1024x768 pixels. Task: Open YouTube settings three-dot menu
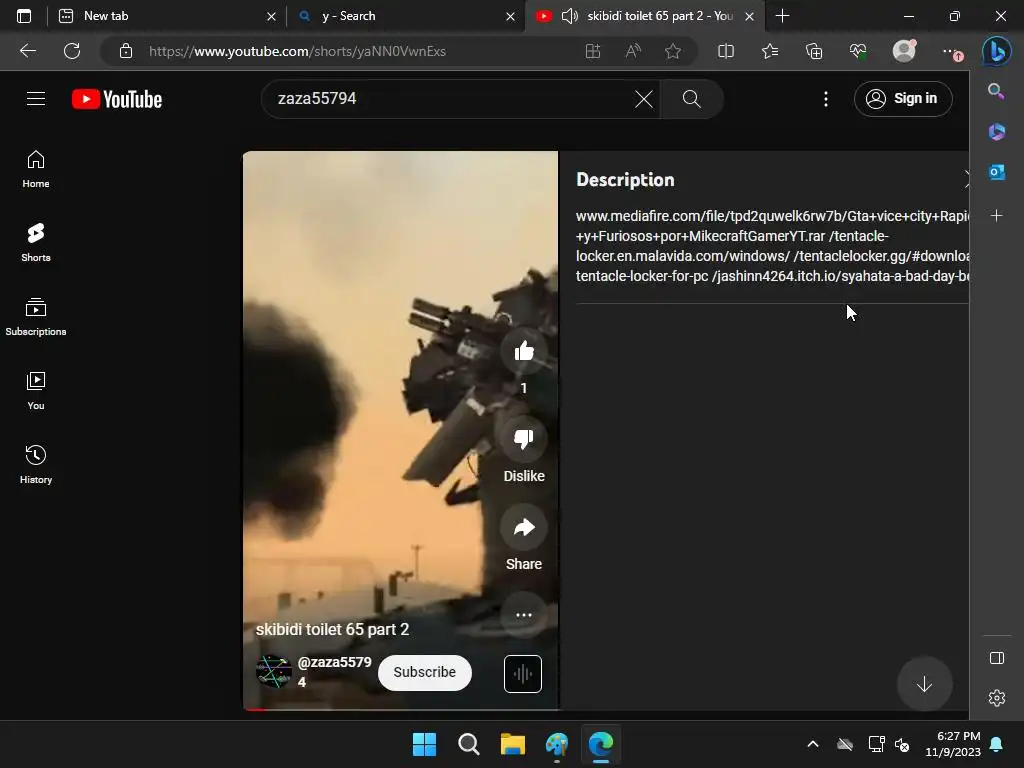click(825, 99)
